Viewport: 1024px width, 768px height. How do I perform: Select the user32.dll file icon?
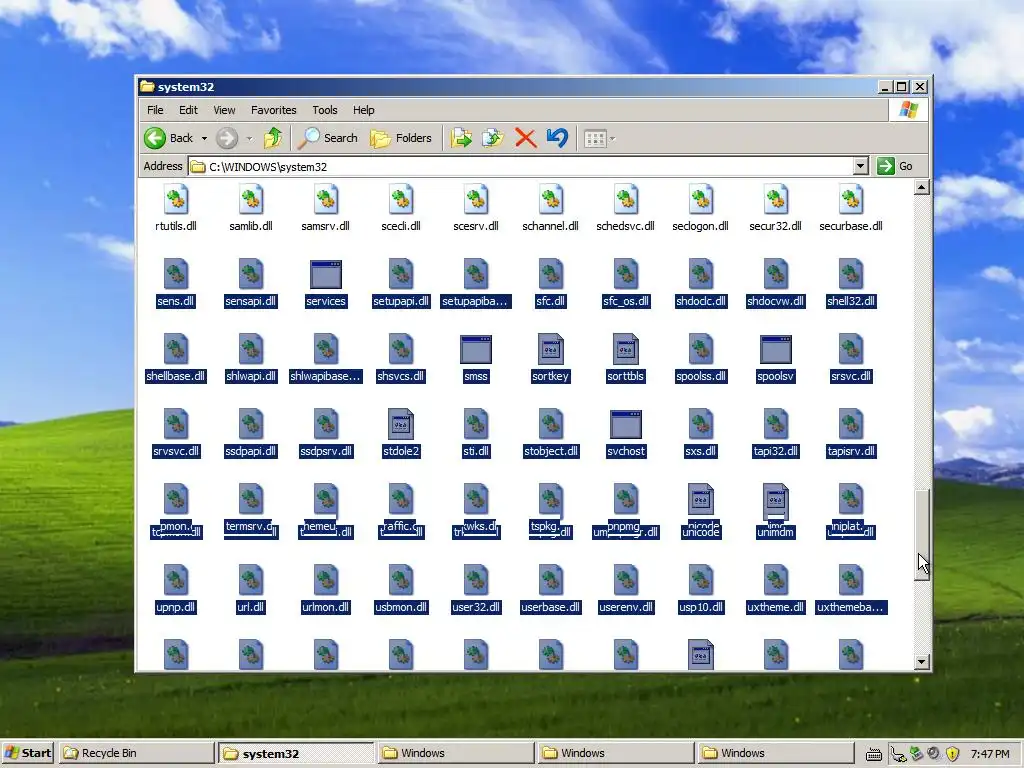[x=476, y=580]
